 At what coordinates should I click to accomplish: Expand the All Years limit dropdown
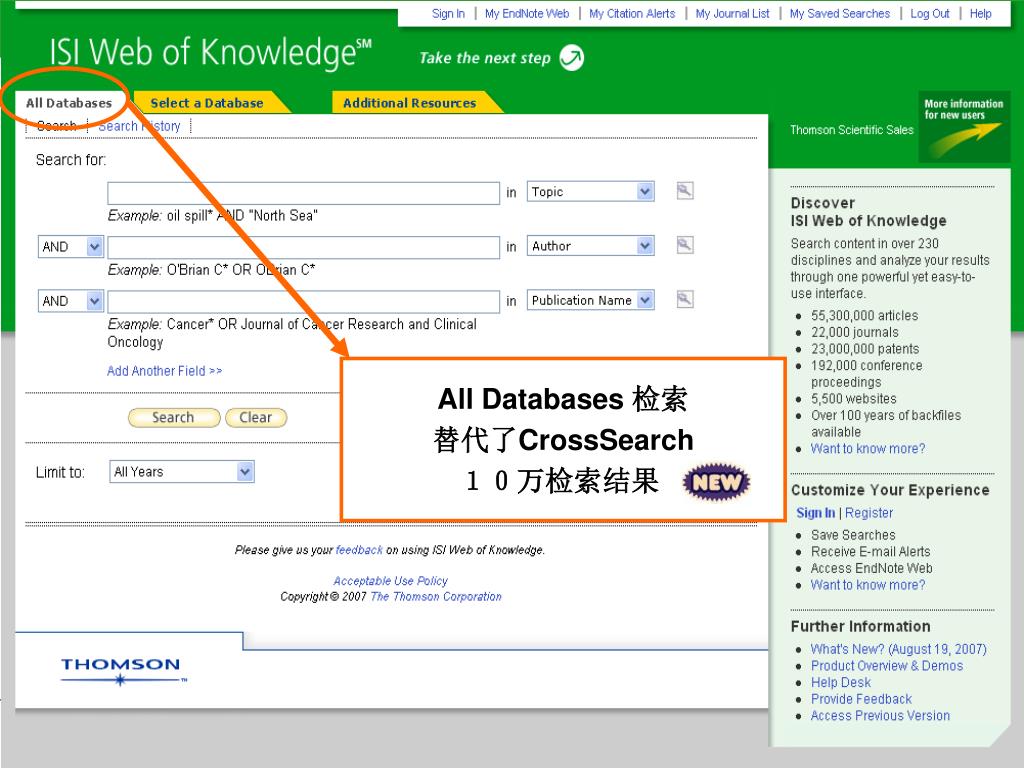(182, 472)
